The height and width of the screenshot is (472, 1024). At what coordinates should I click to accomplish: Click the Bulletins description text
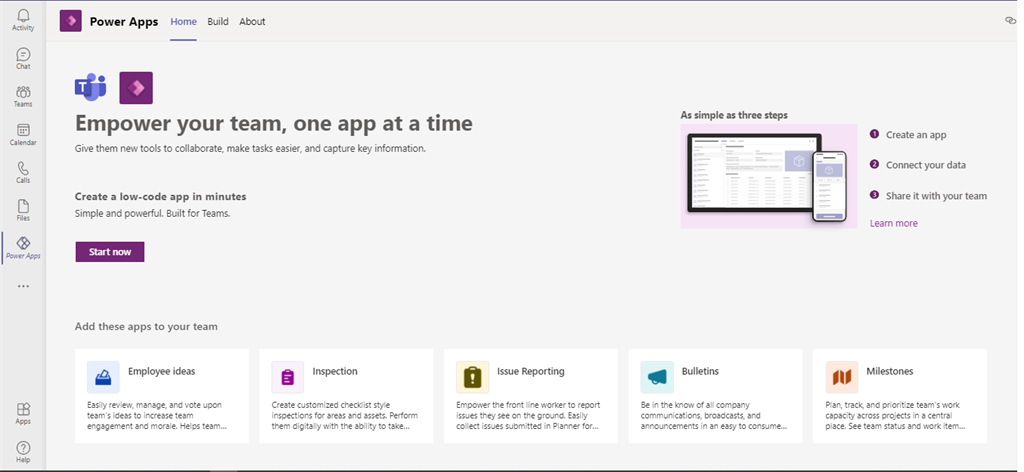(x=714, y=416)
